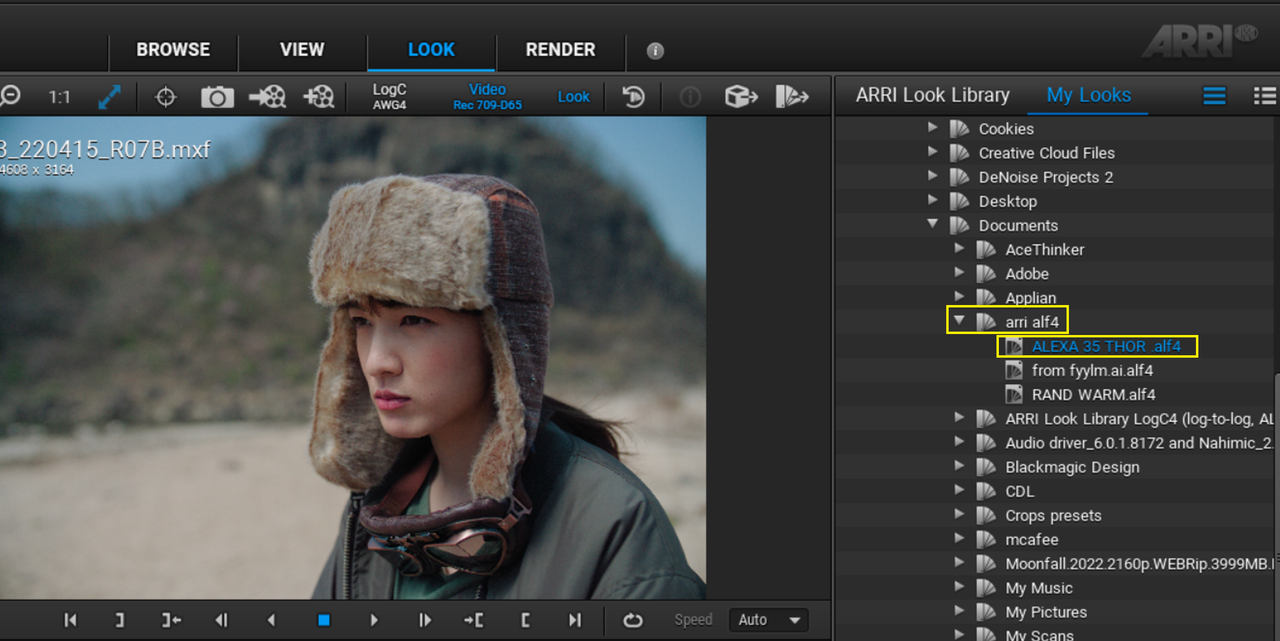This screenshot has height=641, width=1280.
Task: Expand the Cookies folder
Action: 933,128
